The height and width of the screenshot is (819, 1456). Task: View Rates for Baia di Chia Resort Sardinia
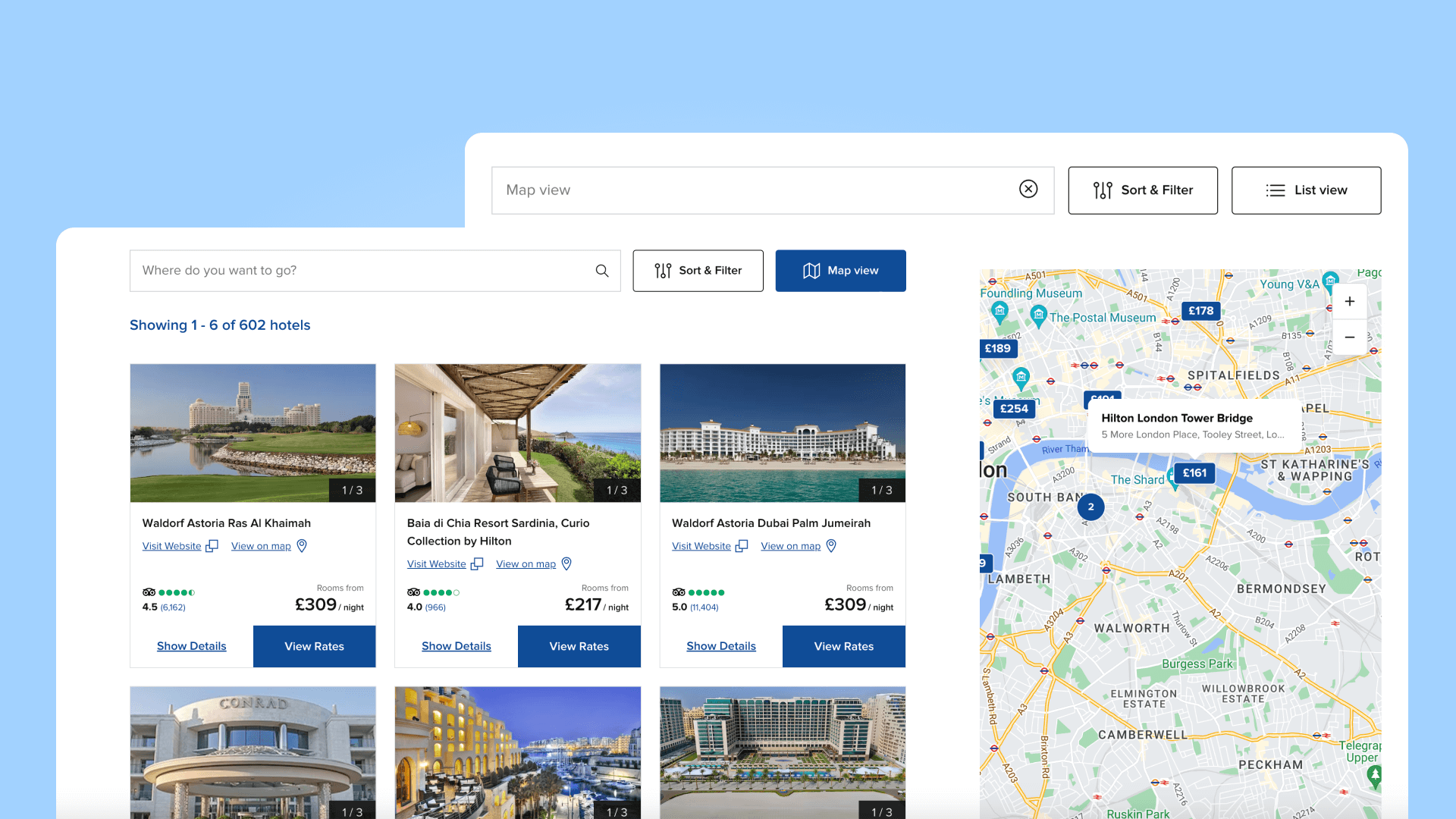(579, 646)
